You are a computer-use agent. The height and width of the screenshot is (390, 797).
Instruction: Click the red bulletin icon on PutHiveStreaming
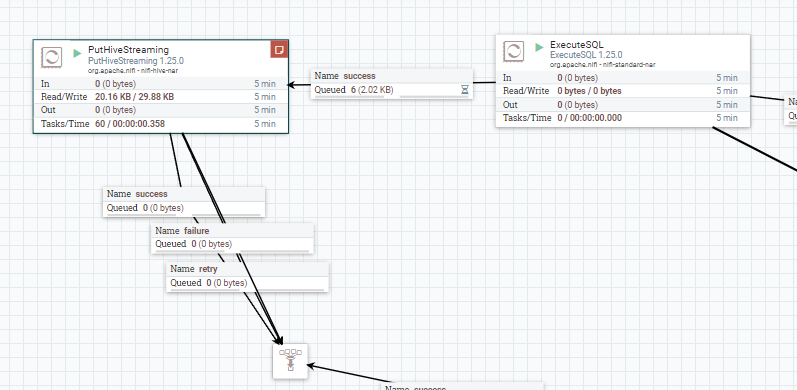coord(279,49)
